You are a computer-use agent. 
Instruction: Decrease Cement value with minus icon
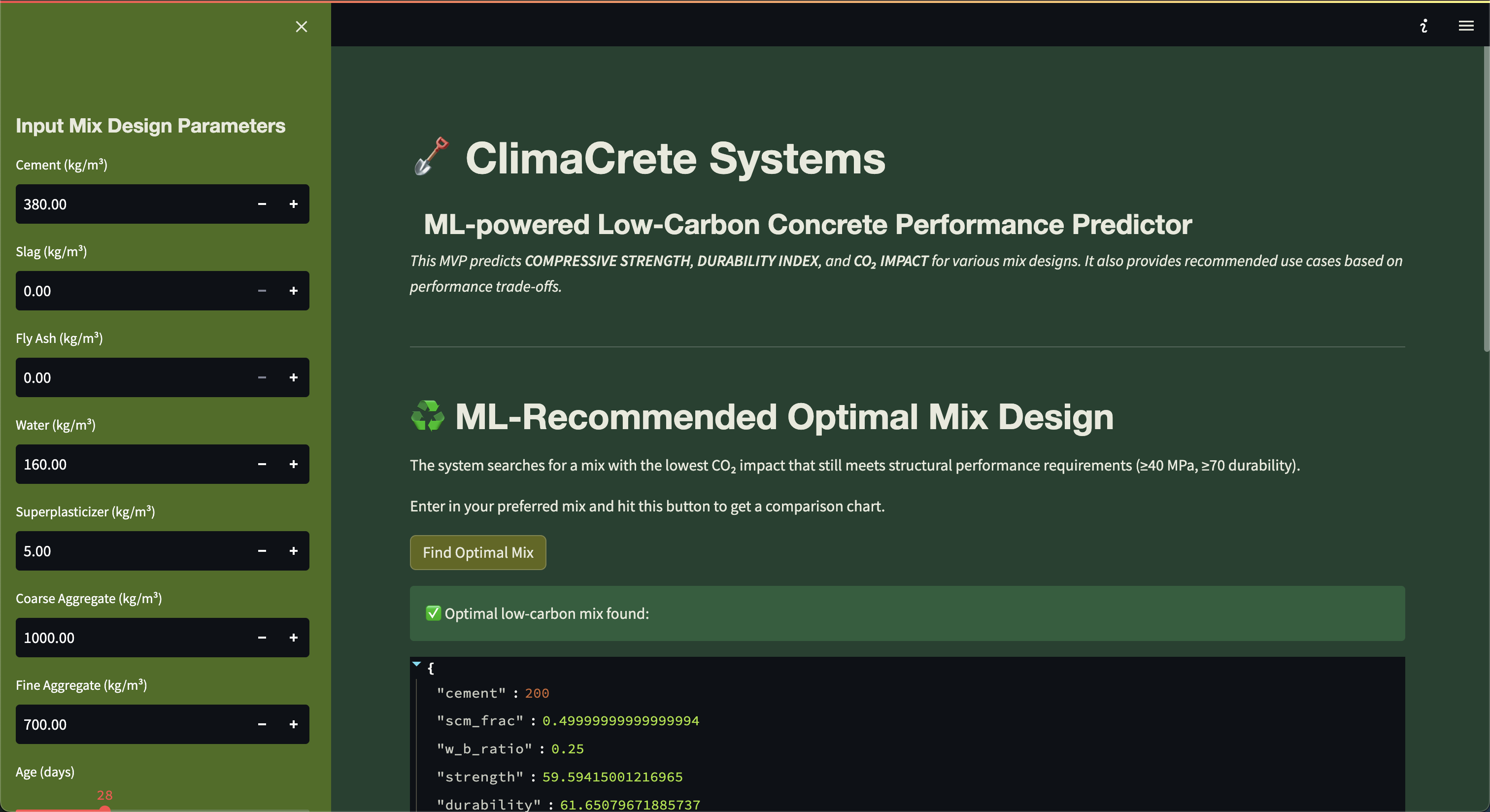click(262, 204)
